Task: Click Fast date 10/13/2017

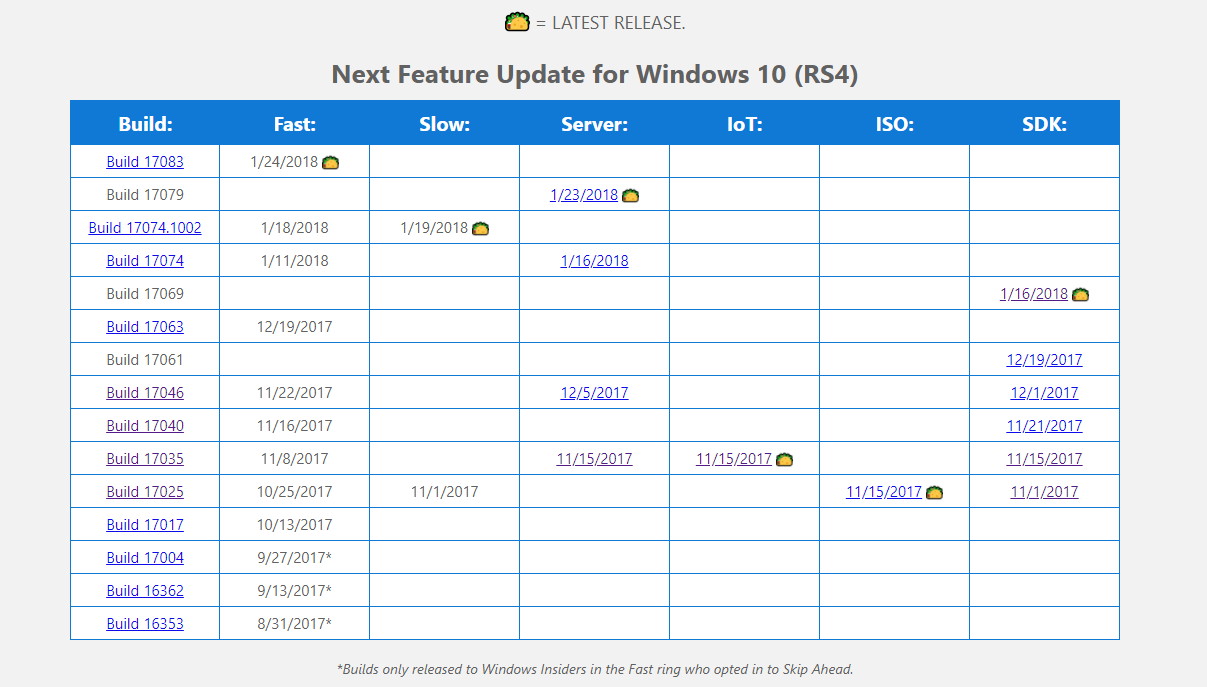Action: 295,525
